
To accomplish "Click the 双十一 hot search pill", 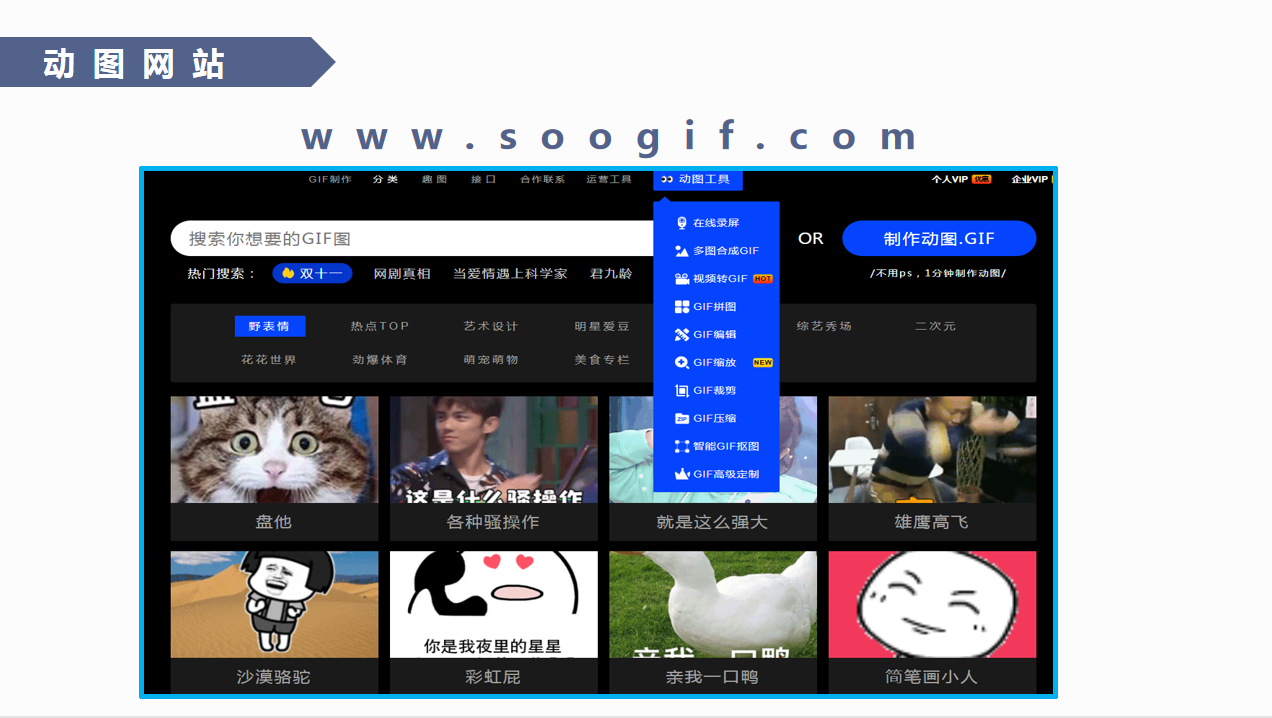I will 312,273.
